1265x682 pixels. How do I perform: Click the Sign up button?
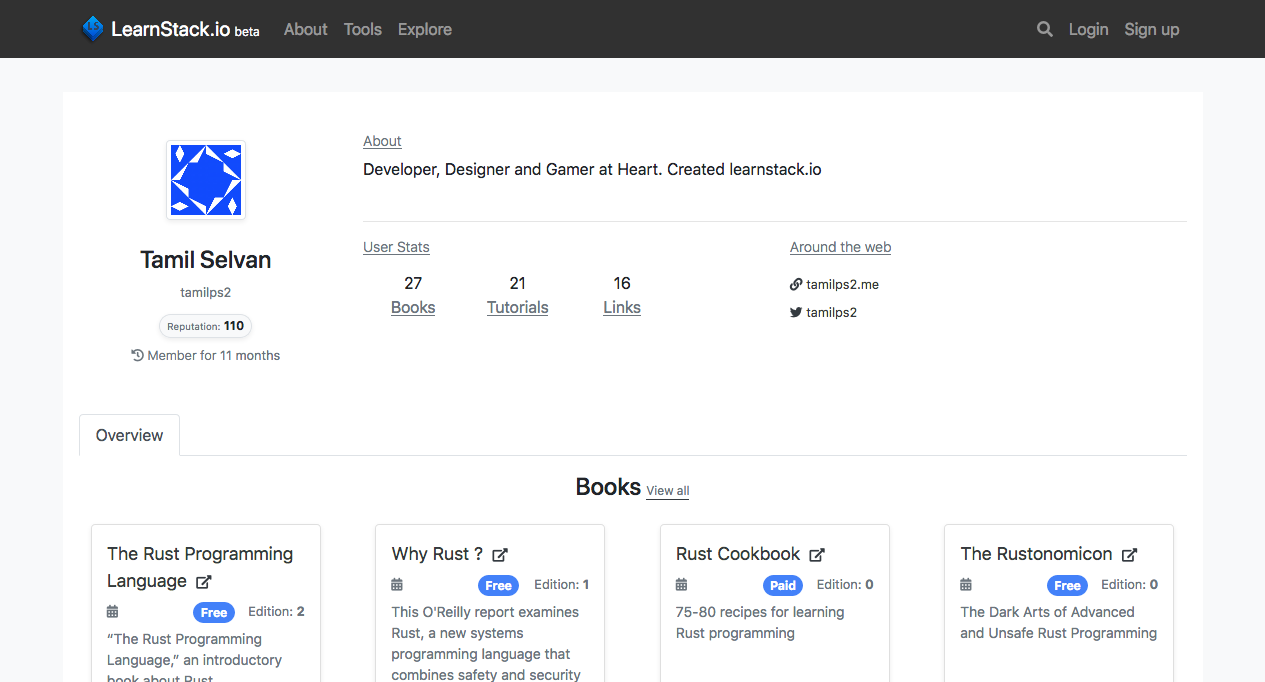[1151, 29]
